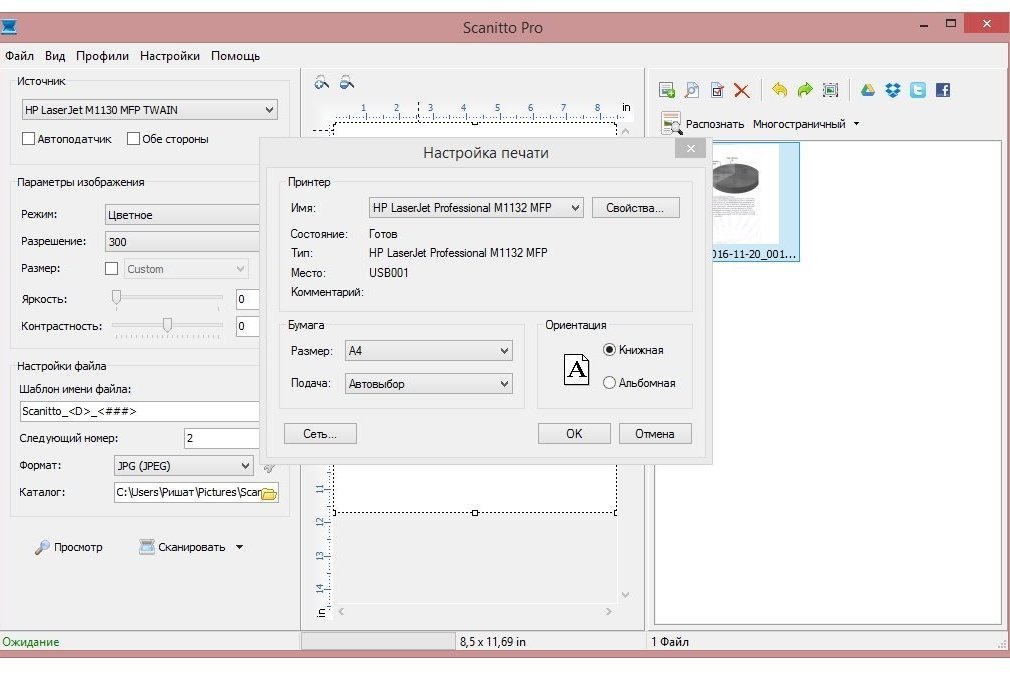Open the Разрешение 300 dropdown
The image size is (1010, 677).
point(182,242)
